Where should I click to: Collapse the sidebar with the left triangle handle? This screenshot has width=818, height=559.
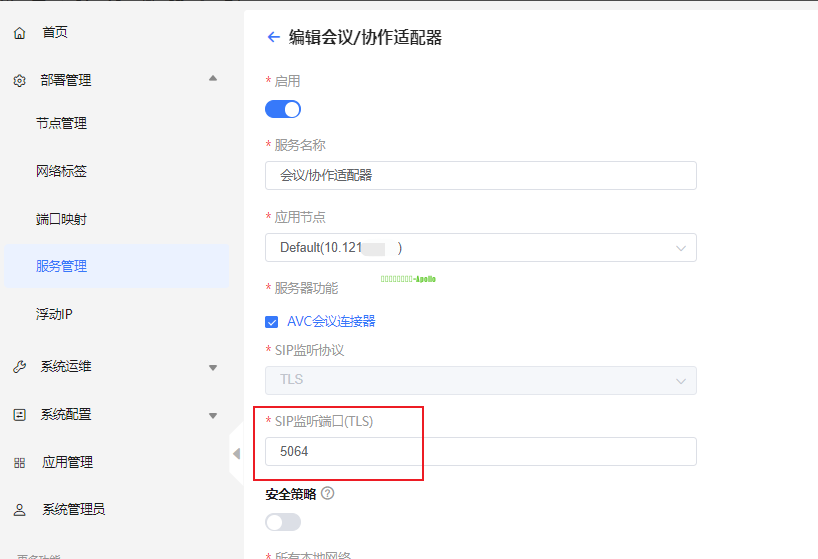tap(236, 454)
